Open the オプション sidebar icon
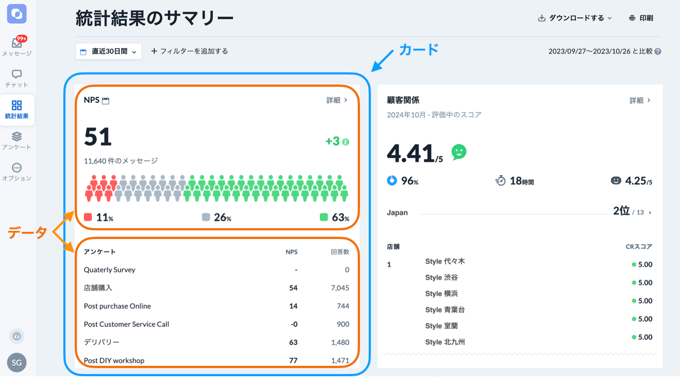 (17, 172)
